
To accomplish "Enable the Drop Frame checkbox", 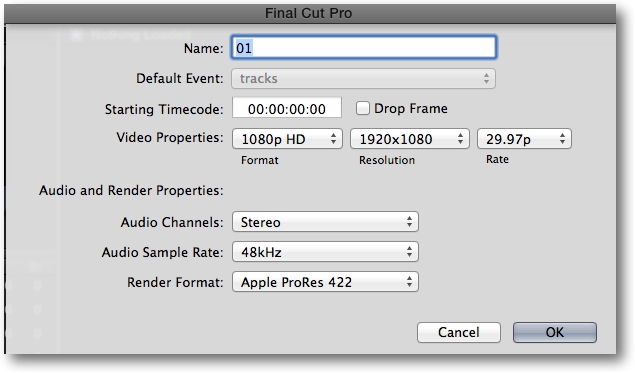I will pos(362,108).
